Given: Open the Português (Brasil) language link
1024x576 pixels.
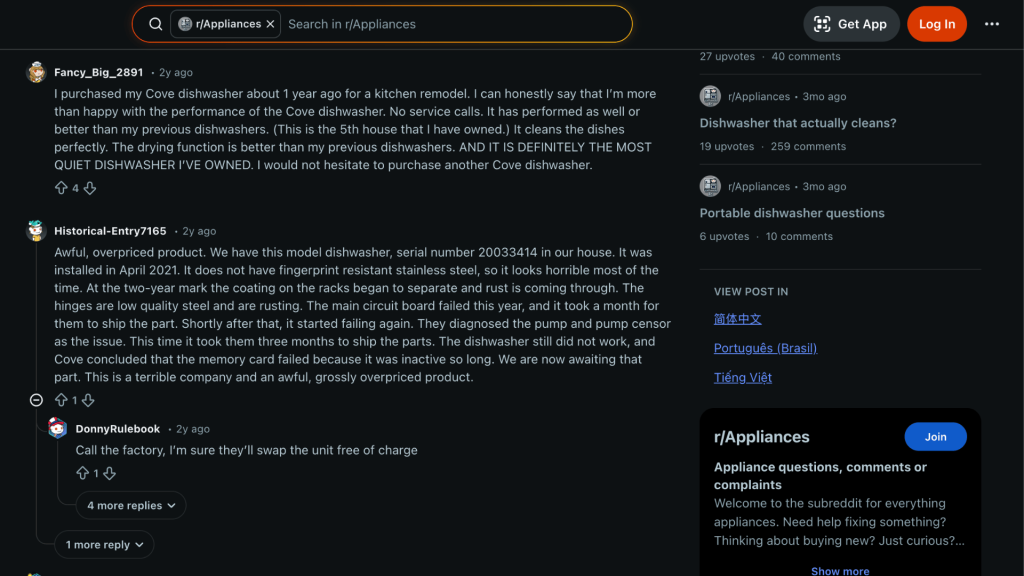Looking at the screenshot, I should (x=765, y=347).
